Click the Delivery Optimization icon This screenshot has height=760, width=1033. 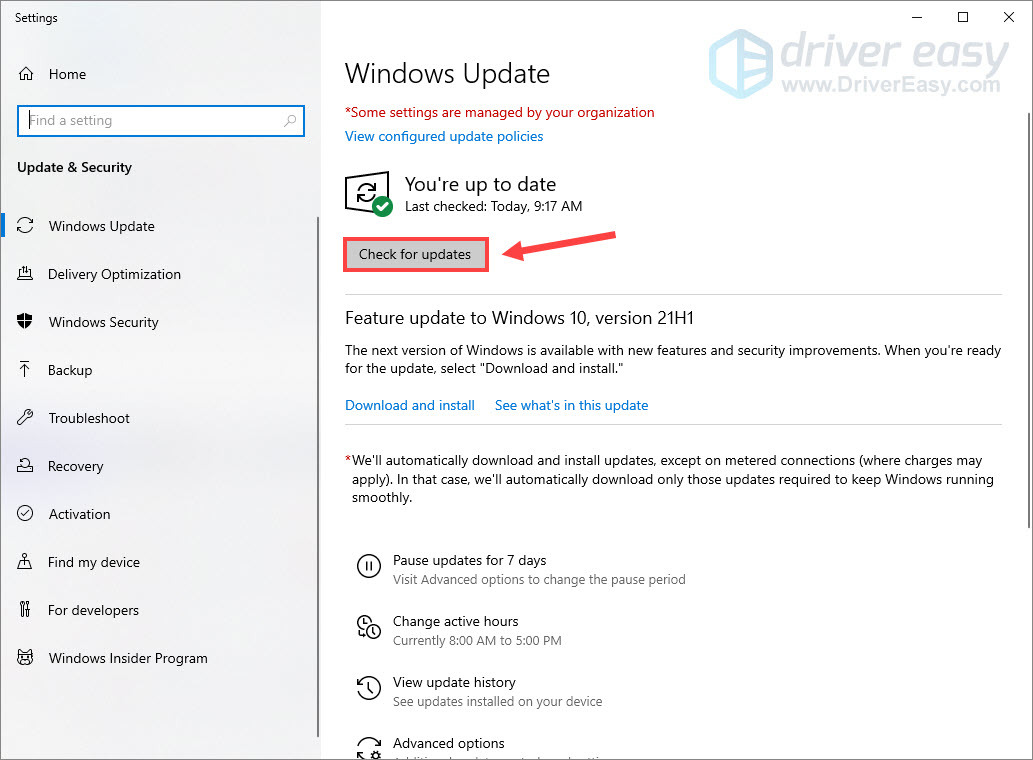pyautogui.click(x=25, y=273)
